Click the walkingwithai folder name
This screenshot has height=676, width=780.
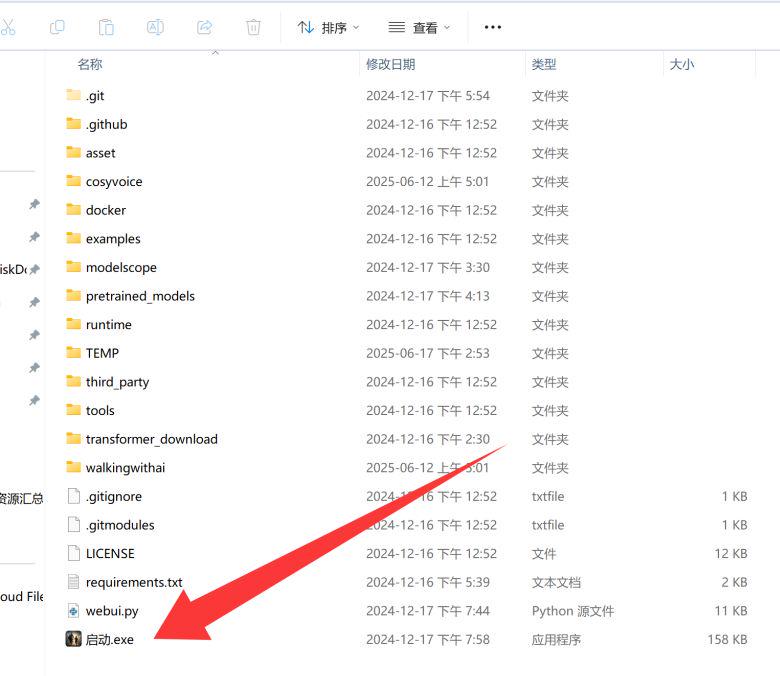tap(125, 468)
